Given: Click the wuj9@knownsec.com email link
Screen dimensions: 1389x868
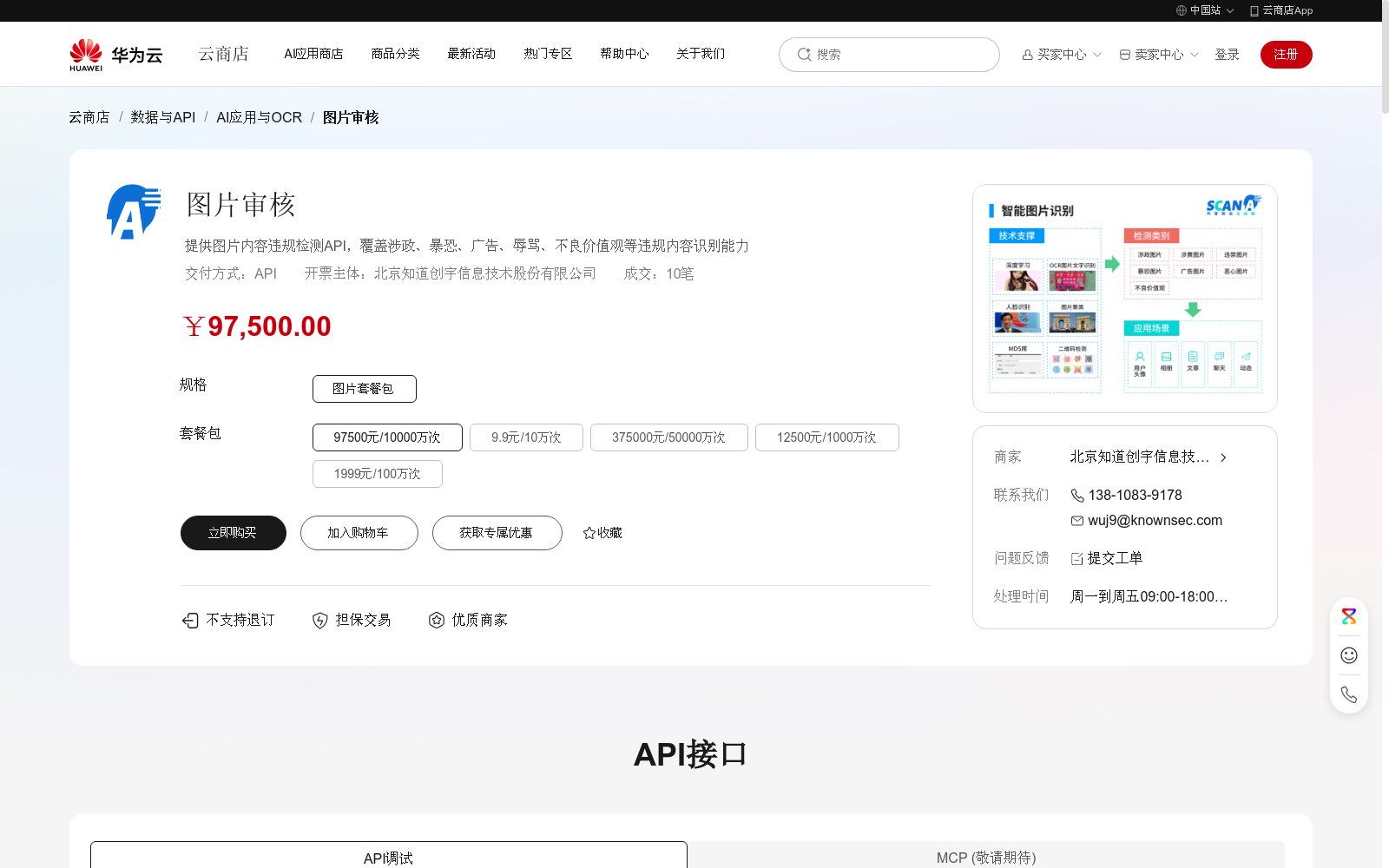Looking at the screenshot, I should 1155,521.
